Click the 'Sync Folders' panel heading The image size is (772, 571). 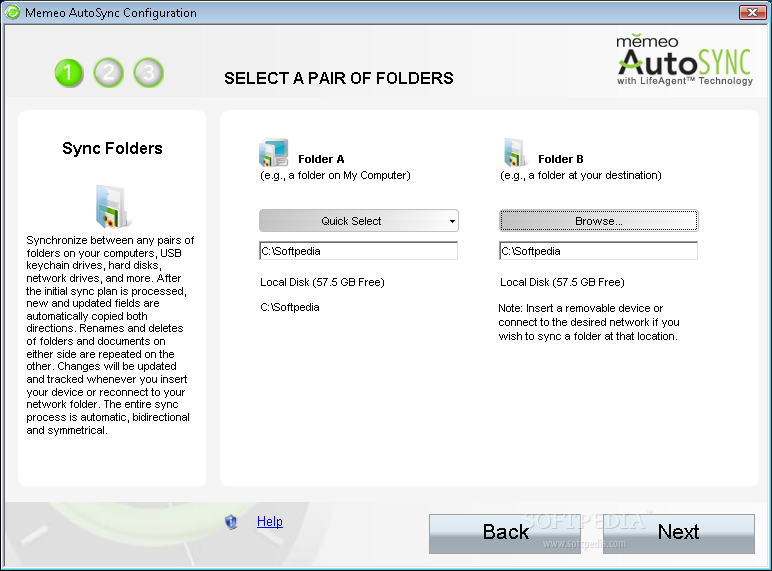[112, 148]
